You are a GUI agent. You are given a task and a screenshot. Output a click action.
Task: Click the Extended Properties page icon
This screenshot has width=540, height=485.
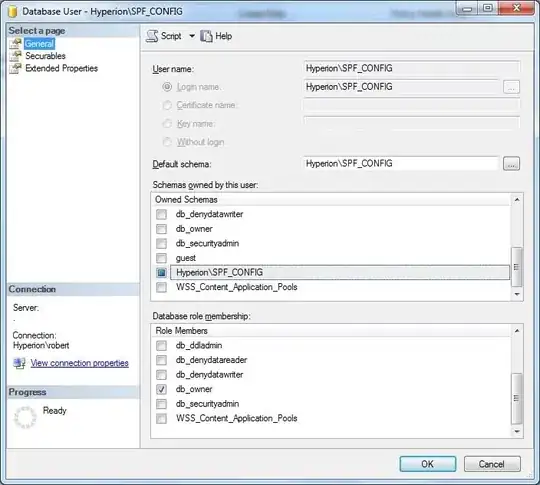coord(15,68)
